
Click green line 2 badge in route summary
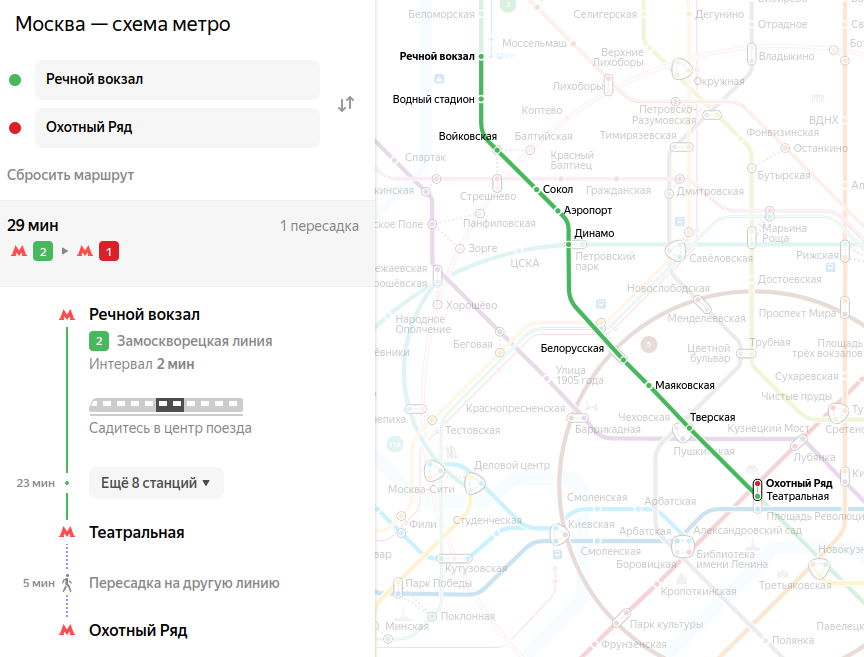[x=43, y=251]
